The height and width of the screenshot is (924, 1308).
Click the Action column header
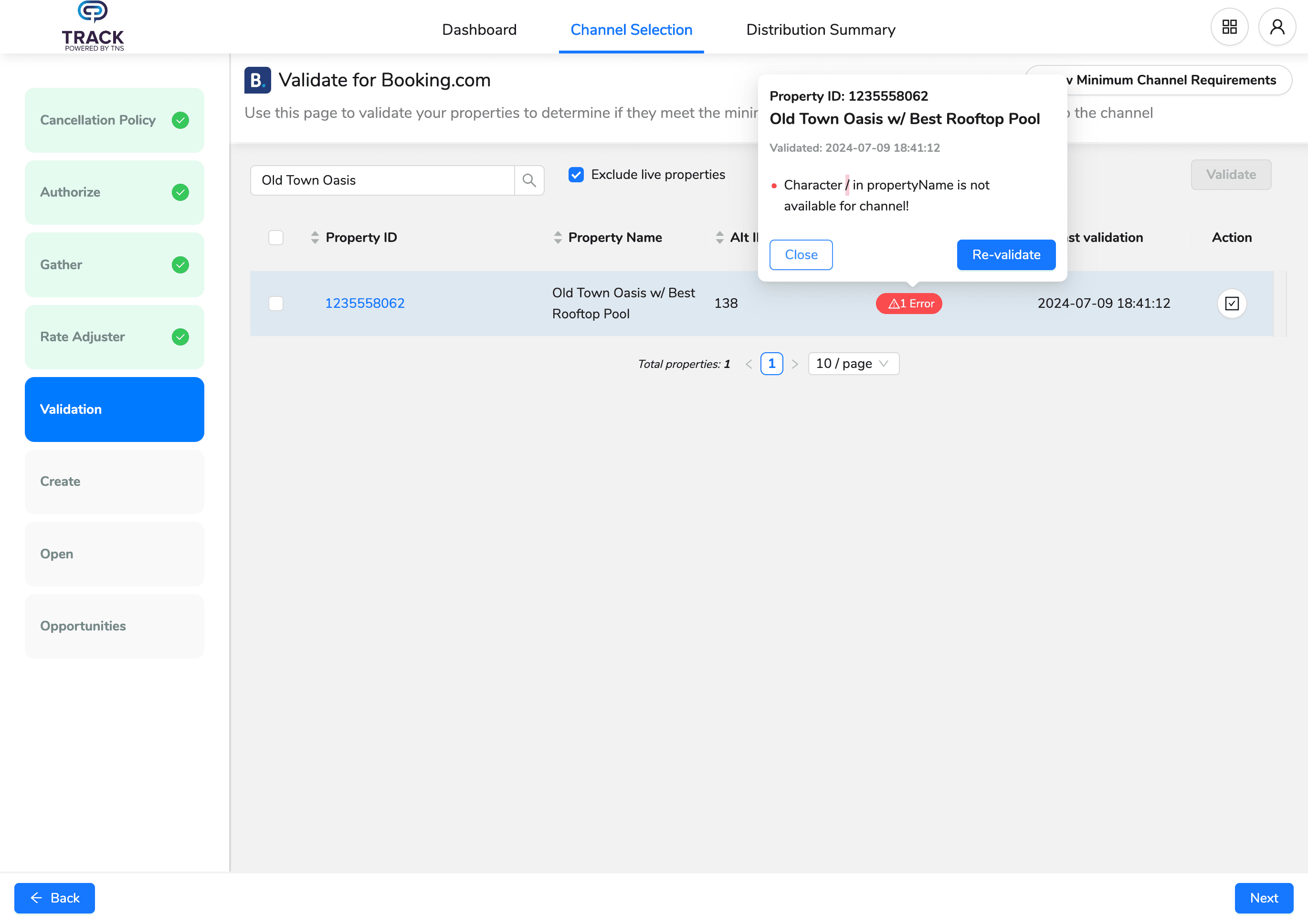tap(1232, 238)
